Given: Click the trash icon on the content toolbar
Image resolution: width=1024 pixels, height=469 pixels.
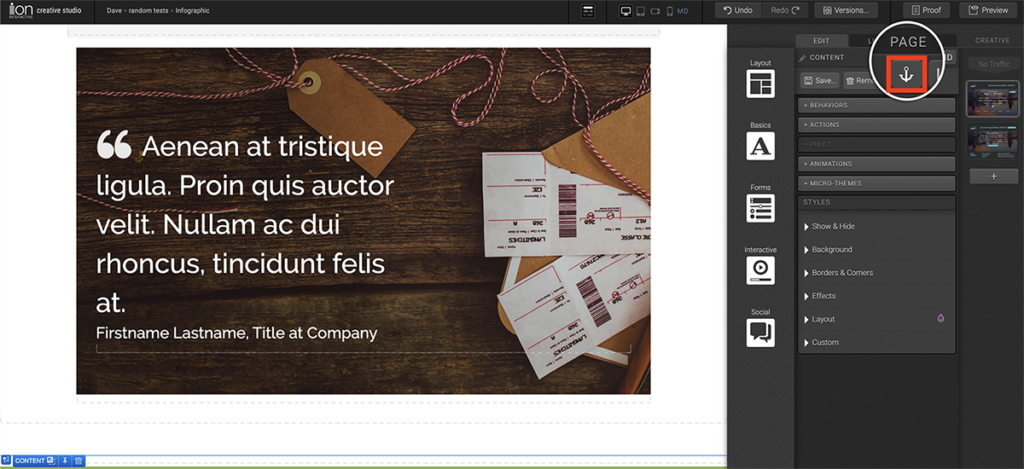Looking at the screenshot, I should click(78, 461).
